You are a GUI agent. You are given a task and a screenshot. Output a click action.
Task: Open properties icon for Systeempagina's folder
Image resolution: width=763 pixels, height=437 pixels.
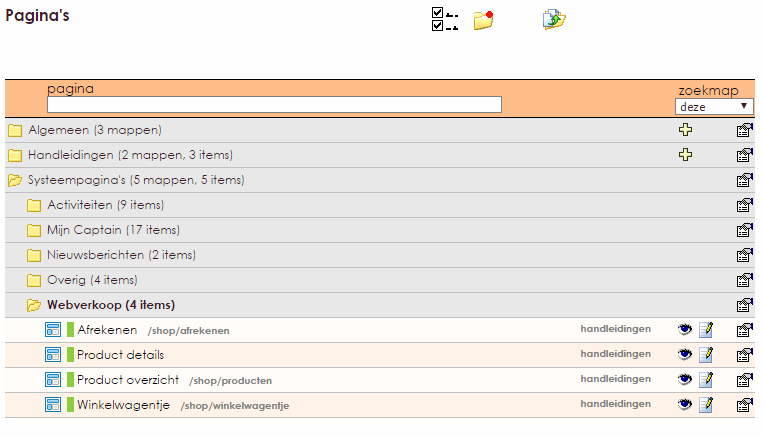pyautogui.click(x=745, y=180)
